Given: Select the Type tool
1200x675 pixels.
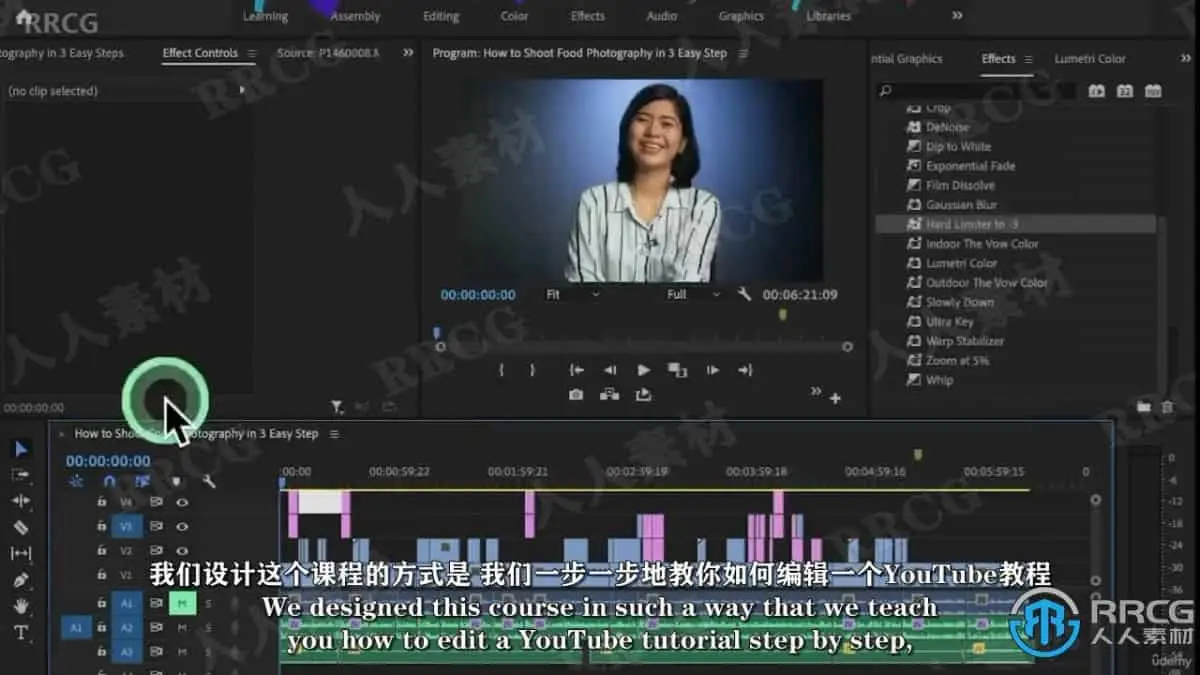Looking at the screenshot, I should point(21,632).
